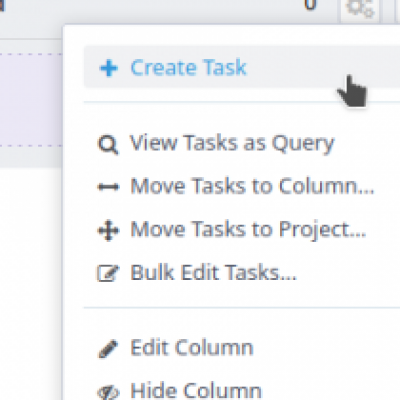
Task: Open the Bulk Edit Tasks… entry
Action: coord(213,273)
